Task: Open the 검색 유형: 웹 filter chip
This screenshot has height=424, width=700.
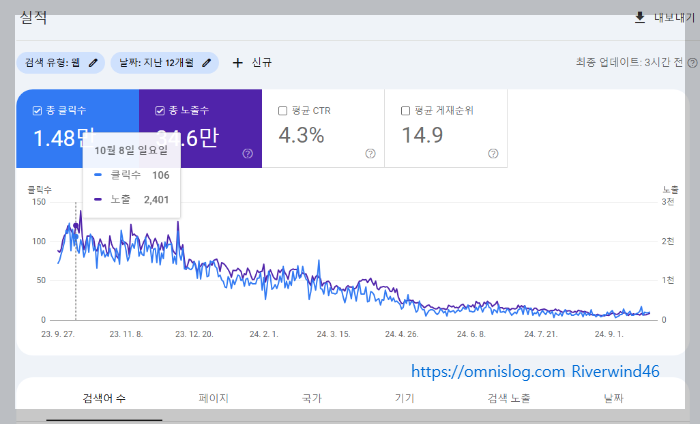Action: click(x=61, y=62)
